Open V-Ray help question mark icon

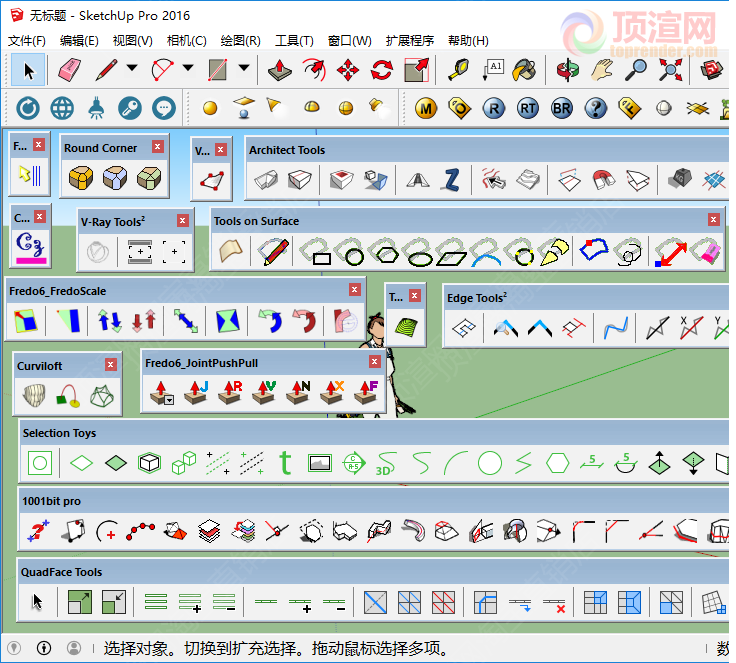coord(596,109)
